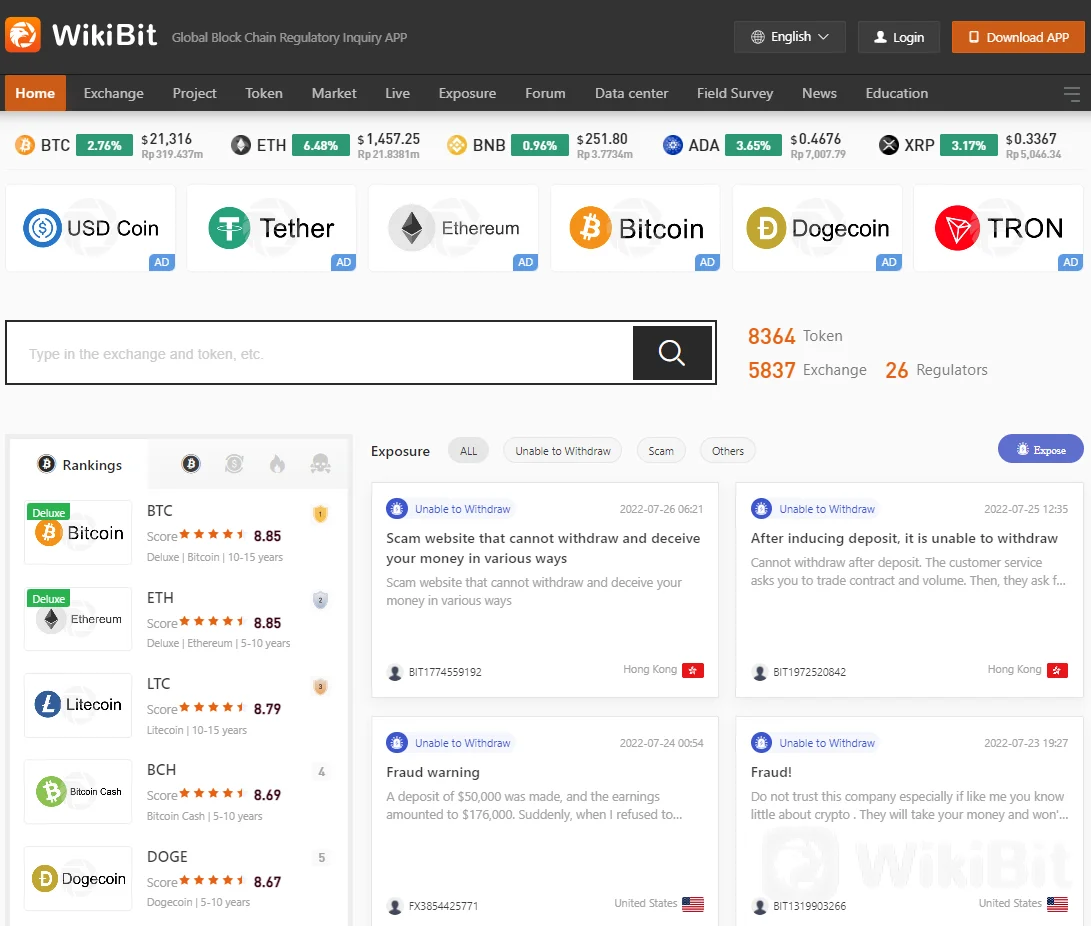Switch to the dollar coin rankings tab icon

[234, 463]
